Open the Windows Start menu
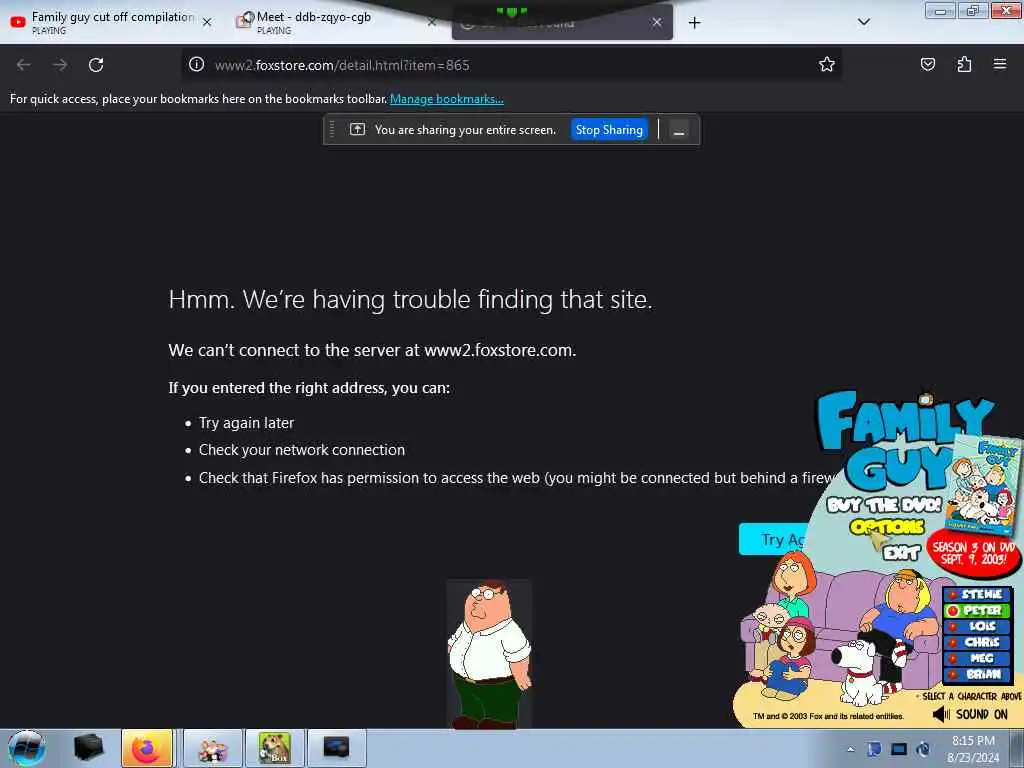Screen dimensions: 1024x768 click(26, 748)
